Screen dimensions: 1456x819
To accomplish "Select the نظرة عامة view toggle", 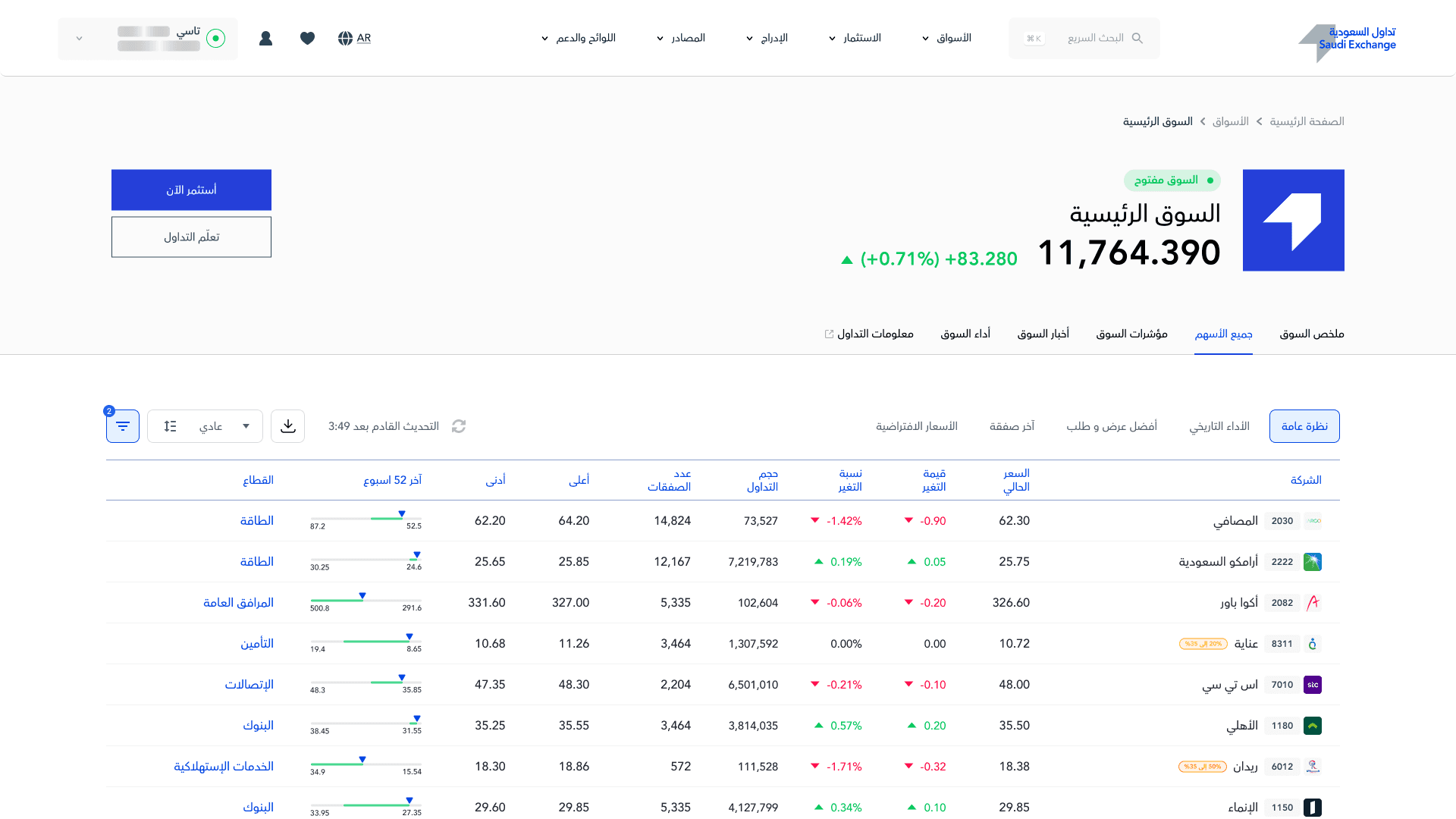I will click(1304, 426).
